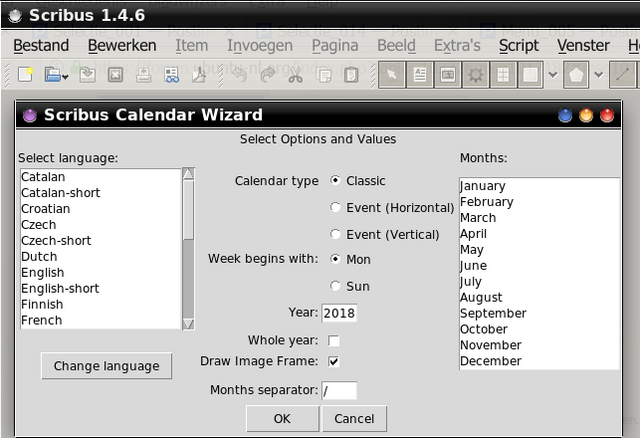This screenshot has height=438, width=640.
Task: Click the OK button
Action: click(282, 418)
